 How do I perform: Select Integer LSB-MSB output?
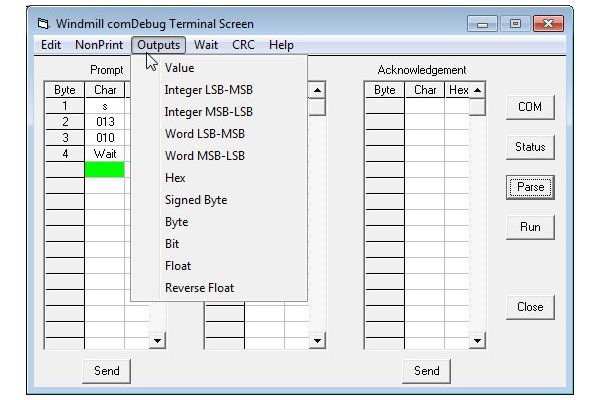click(219, 90)
